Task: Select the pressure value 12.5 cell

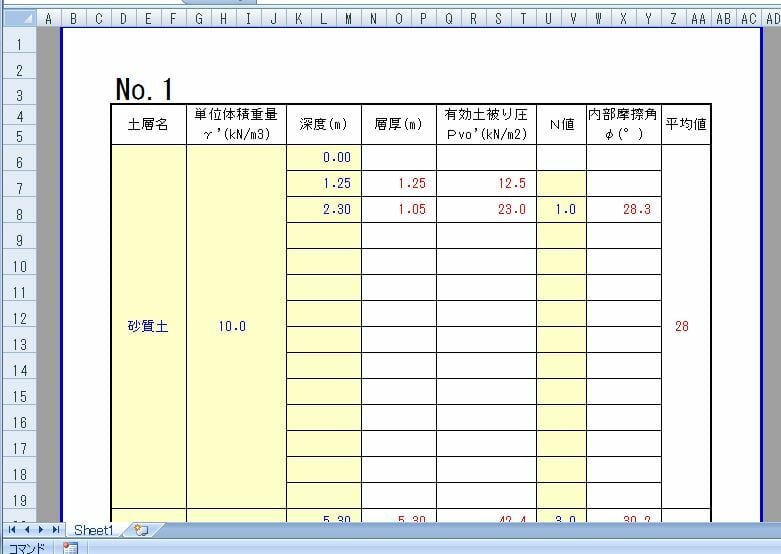Action: coord(486,183)
